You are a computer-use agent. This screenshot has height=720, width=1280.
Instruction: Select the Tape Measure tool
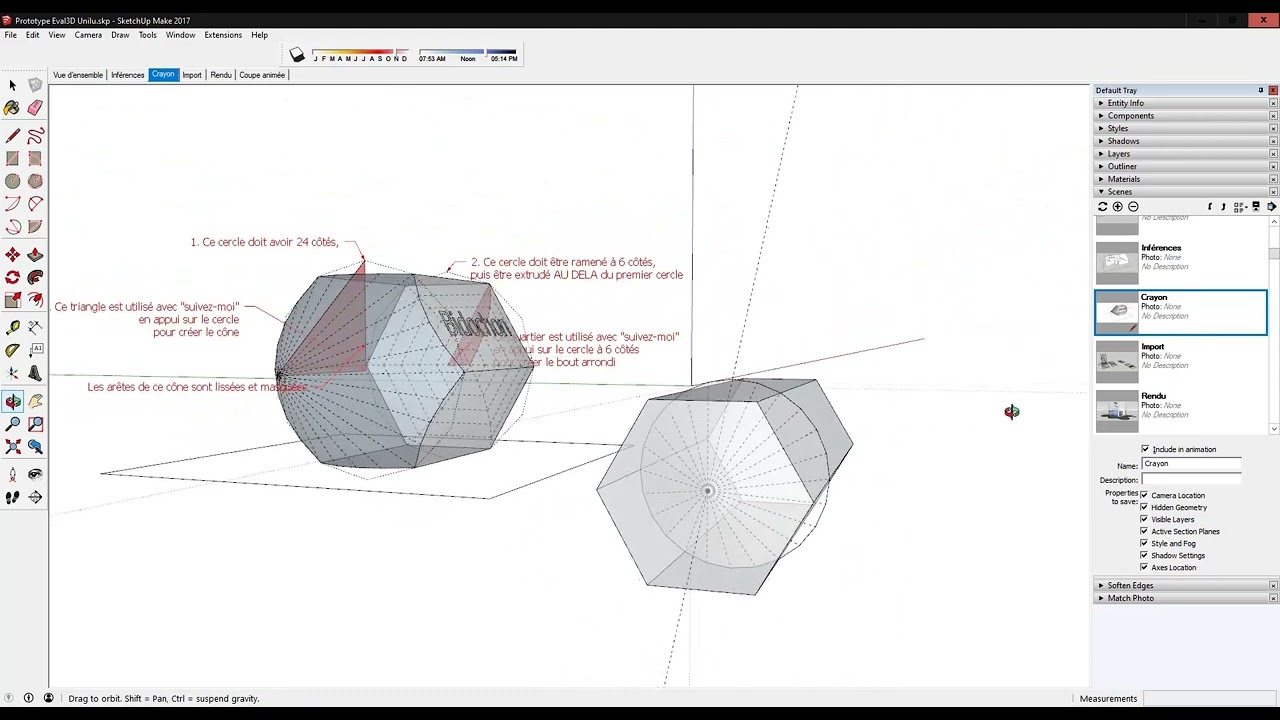[x=12, y=327]
